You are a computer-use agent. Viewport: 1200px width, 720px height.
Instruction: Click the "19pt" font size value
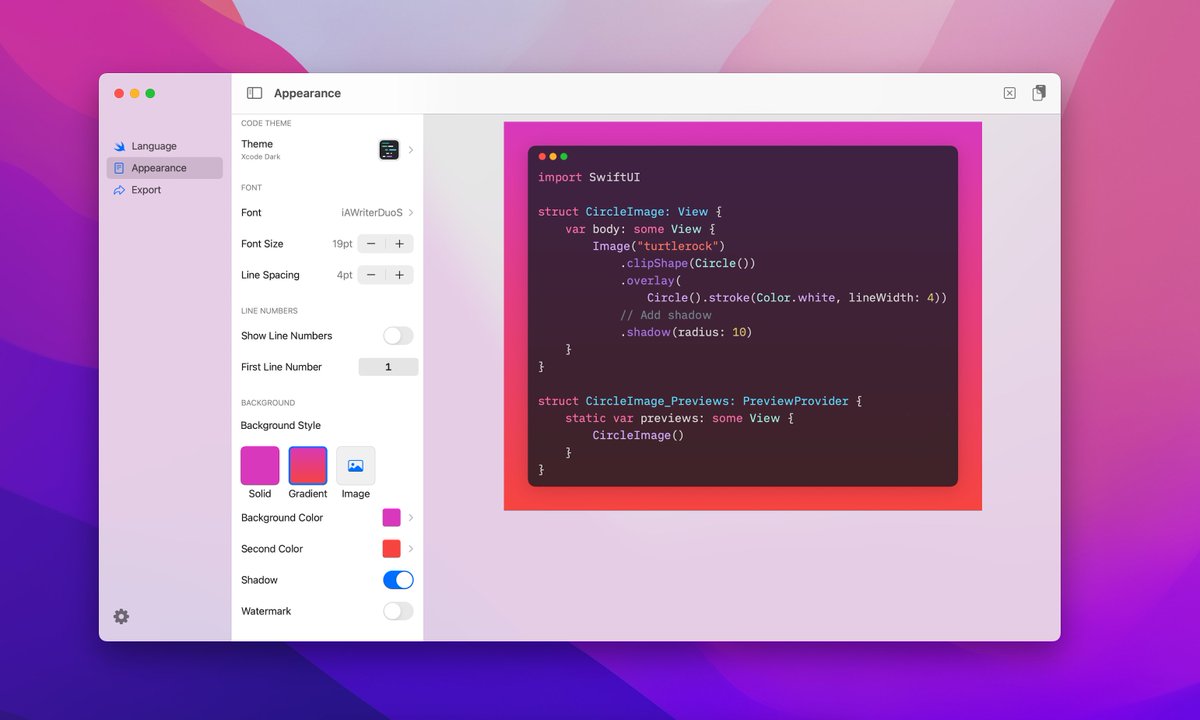coord(343,244)
